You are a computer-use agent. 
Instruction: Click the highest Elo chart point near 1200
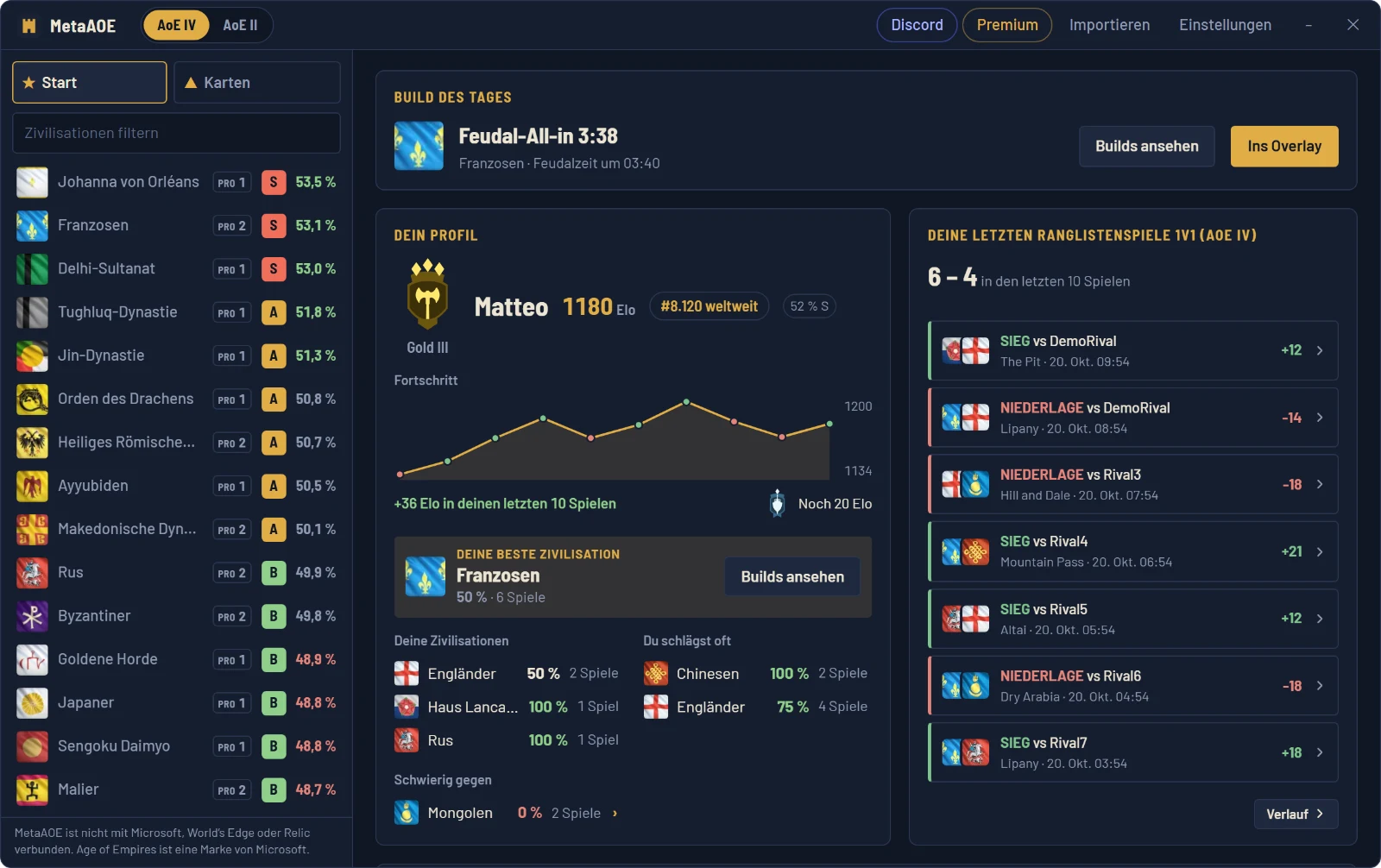[686, 402]
